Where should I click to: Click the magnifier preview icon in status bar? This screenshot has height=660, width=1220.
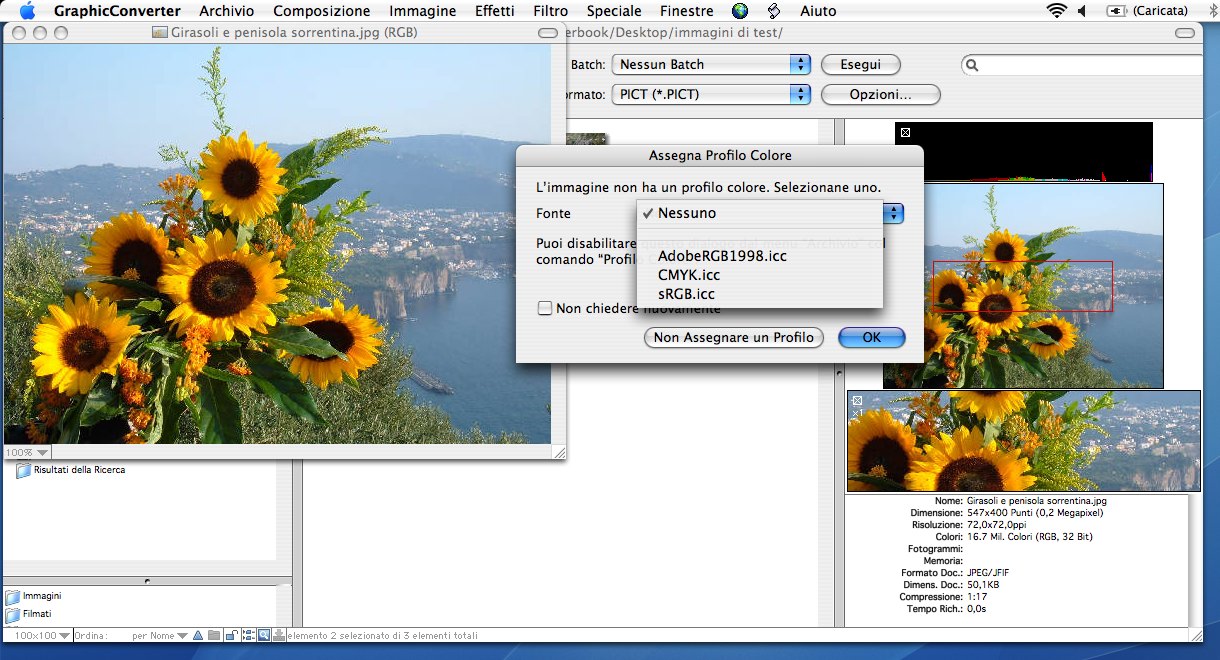pyautogui.click(x=264, y=635)
